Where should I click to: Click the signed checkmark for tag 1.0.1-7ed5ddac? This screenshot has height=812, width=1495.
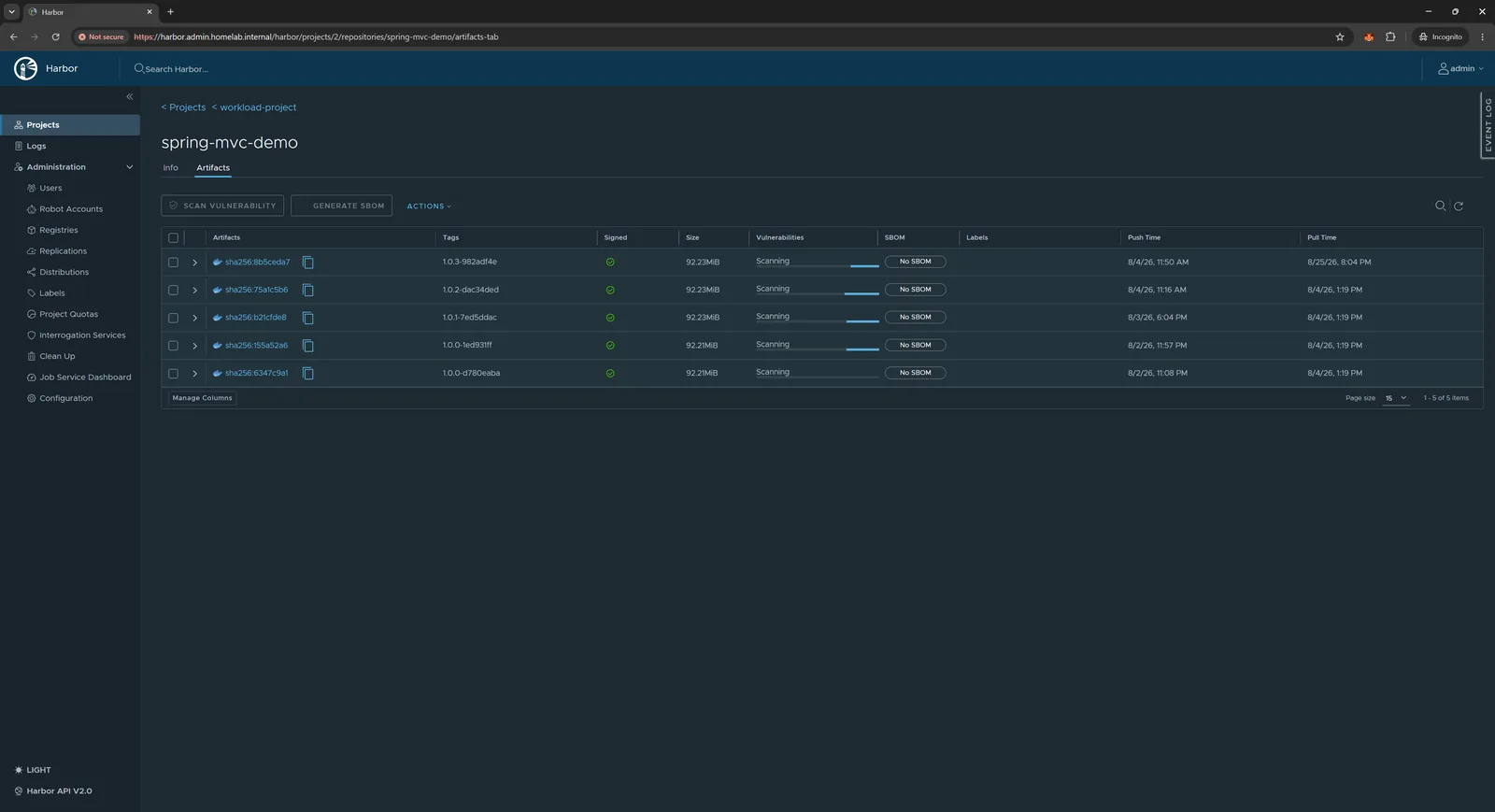[x=610, y=318]
